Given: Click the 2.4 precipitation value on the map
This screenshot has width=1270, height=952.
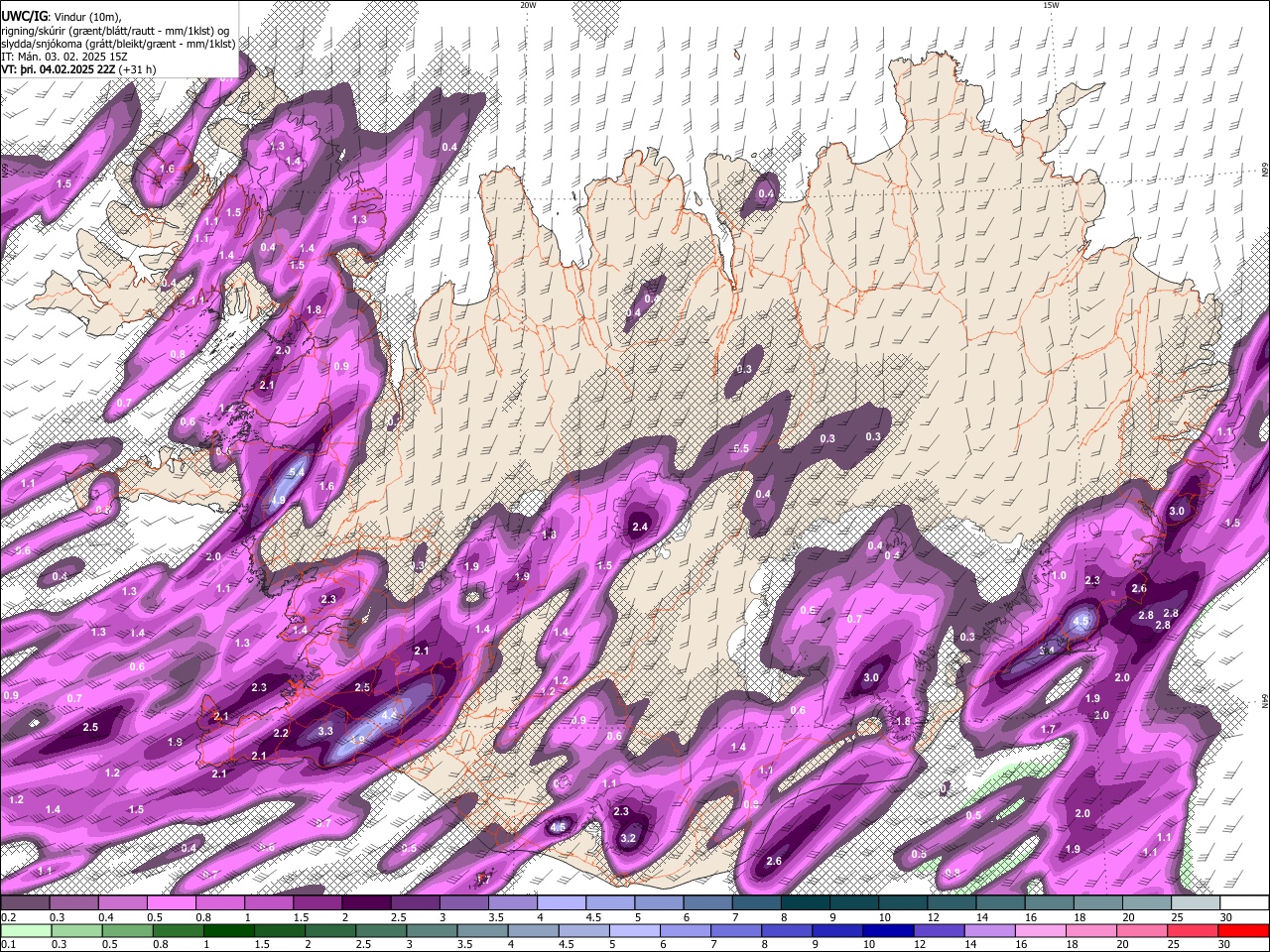Looking at the screenshot, I should click(640, 527).
